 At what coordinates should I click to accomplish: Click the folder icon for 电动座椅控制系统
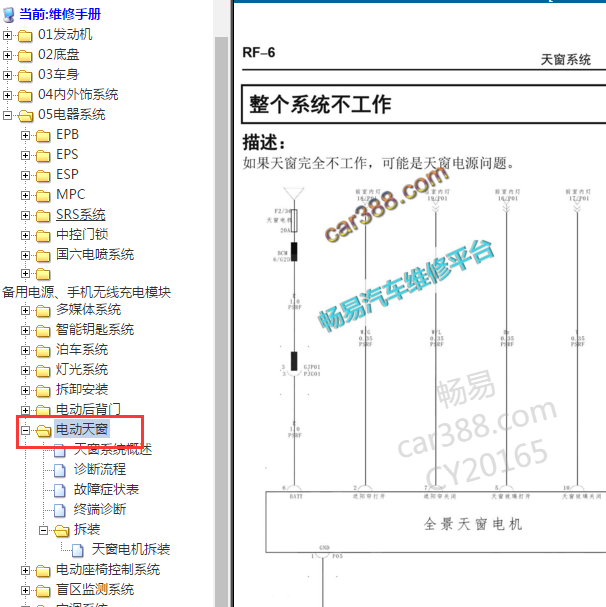[x=43, y=571]
